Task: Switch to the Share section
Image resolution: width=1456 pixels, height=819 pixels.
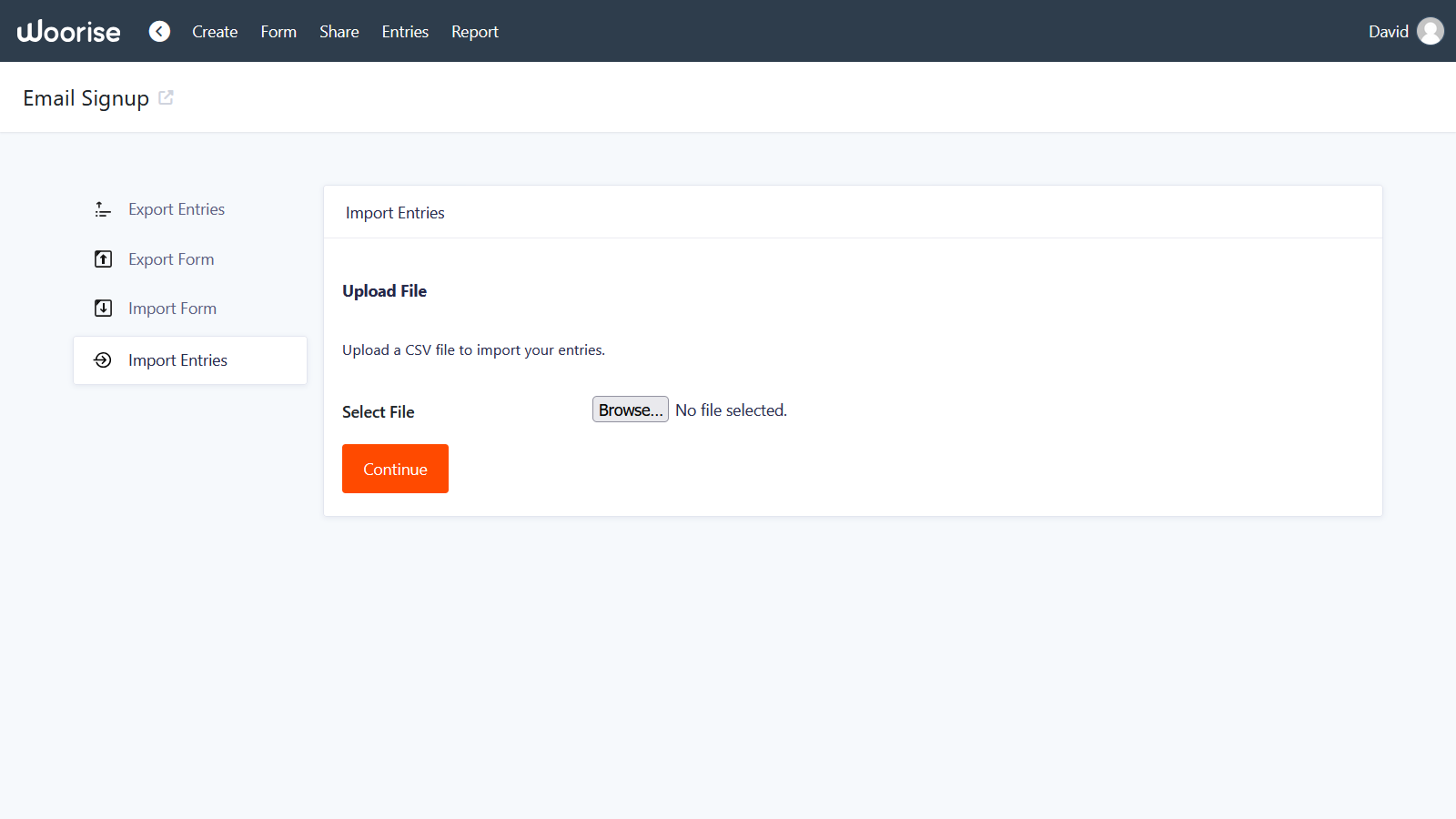Action: (x=339, y=31)
